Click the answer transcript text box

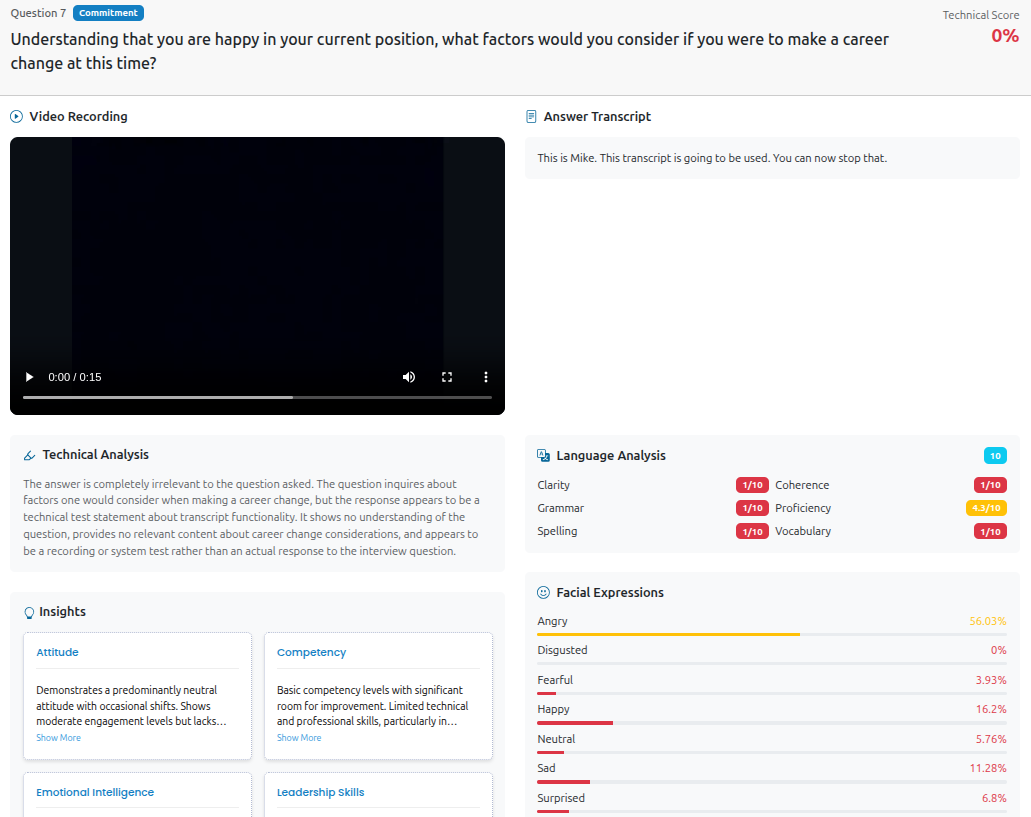(771, 158)
